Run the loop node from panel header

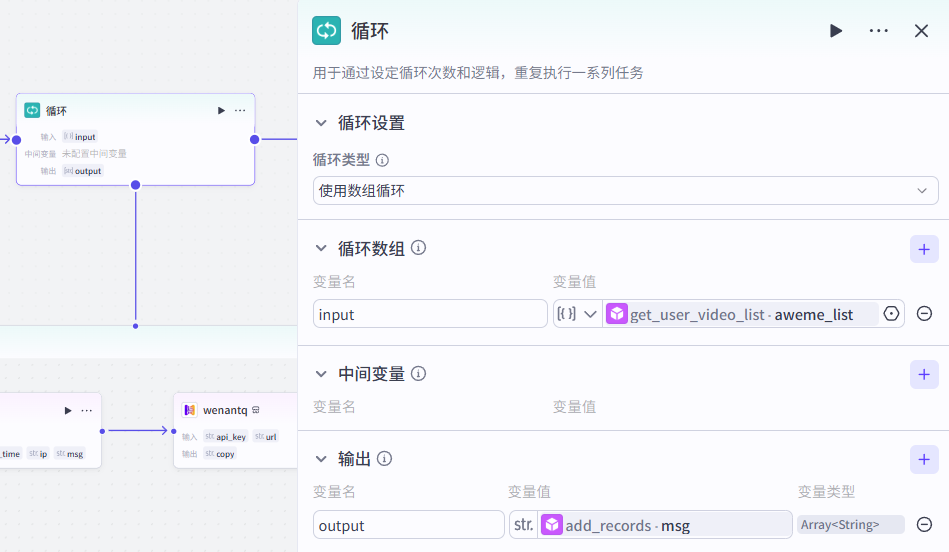click(x=836, y=31)
